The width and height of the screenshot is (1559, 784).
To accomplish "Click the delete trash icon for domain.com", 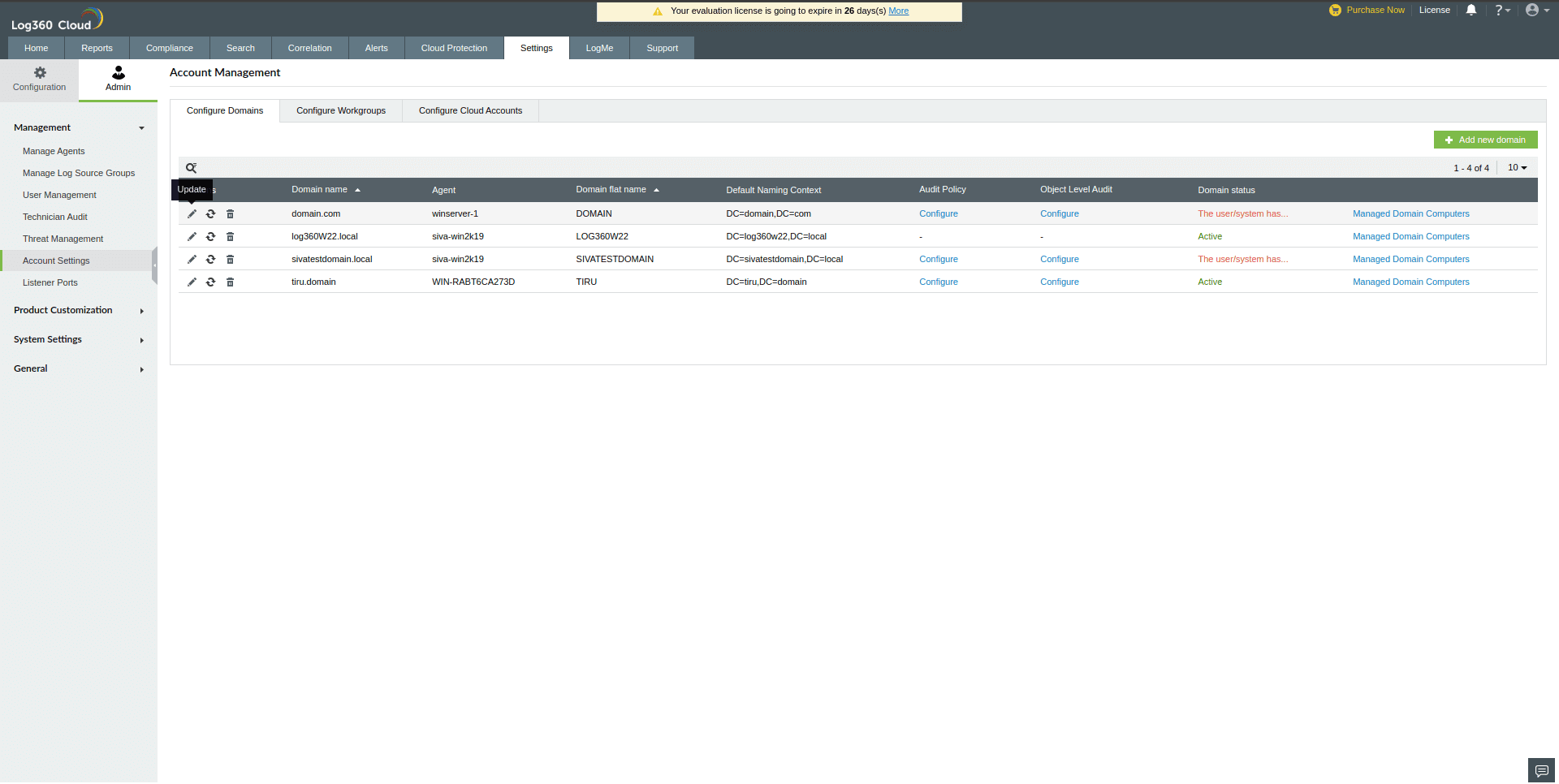I will click(230, 214).
